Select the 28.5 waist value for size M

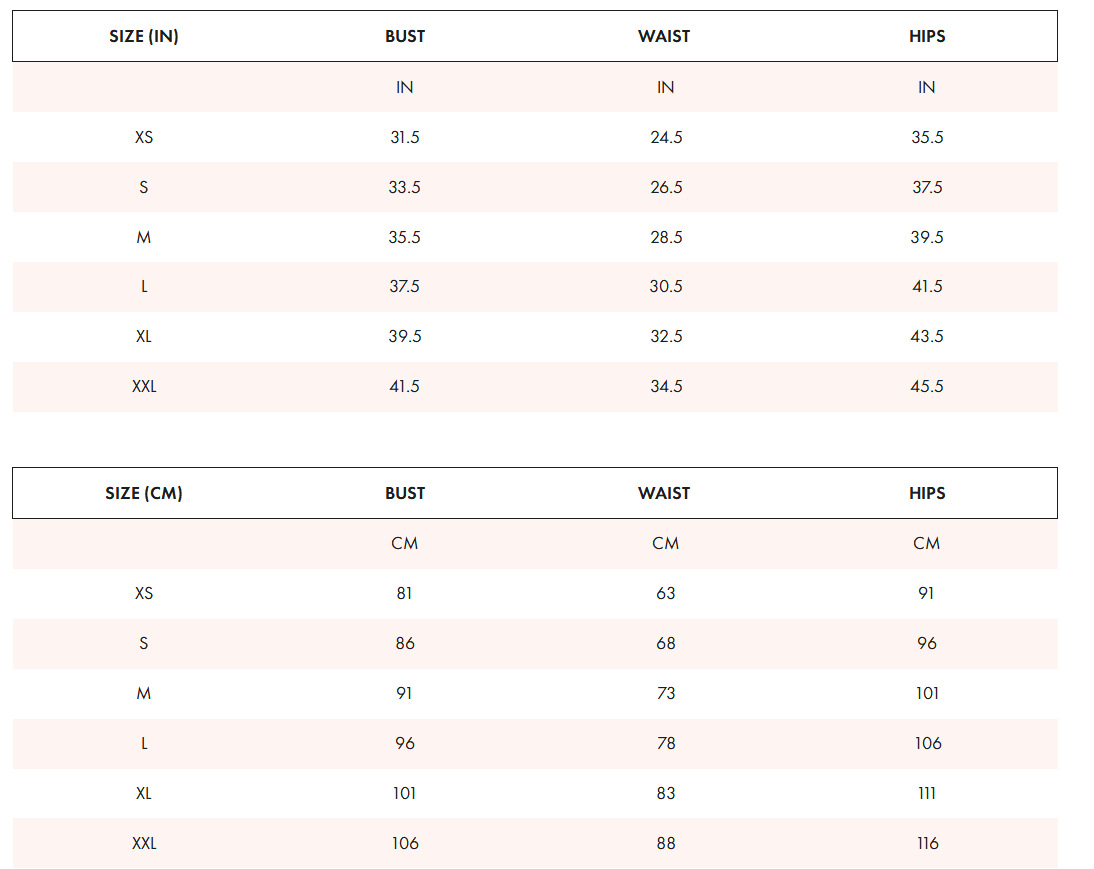(666, 238)
